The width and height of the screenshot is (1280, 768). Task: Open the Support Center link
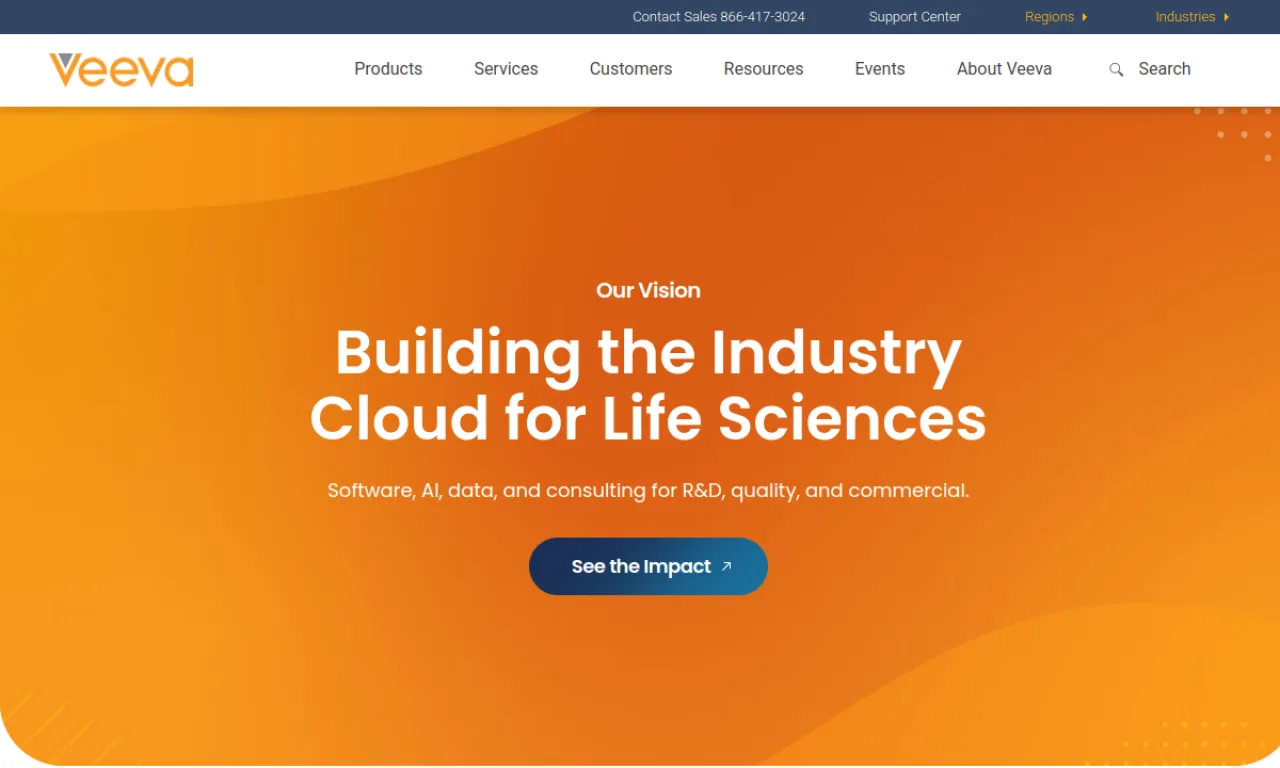915,17
